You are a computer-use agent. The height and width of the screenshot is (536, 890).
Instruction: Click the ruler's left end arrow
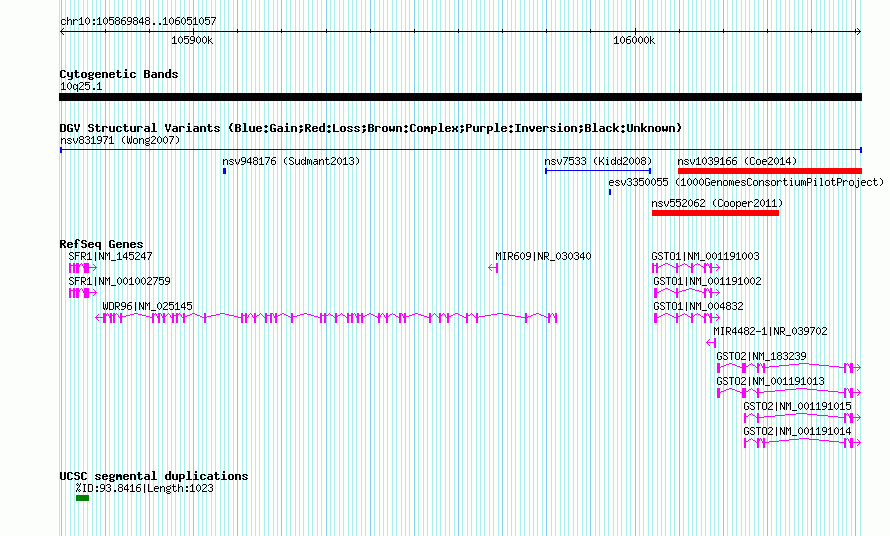[x=62, y=32]
